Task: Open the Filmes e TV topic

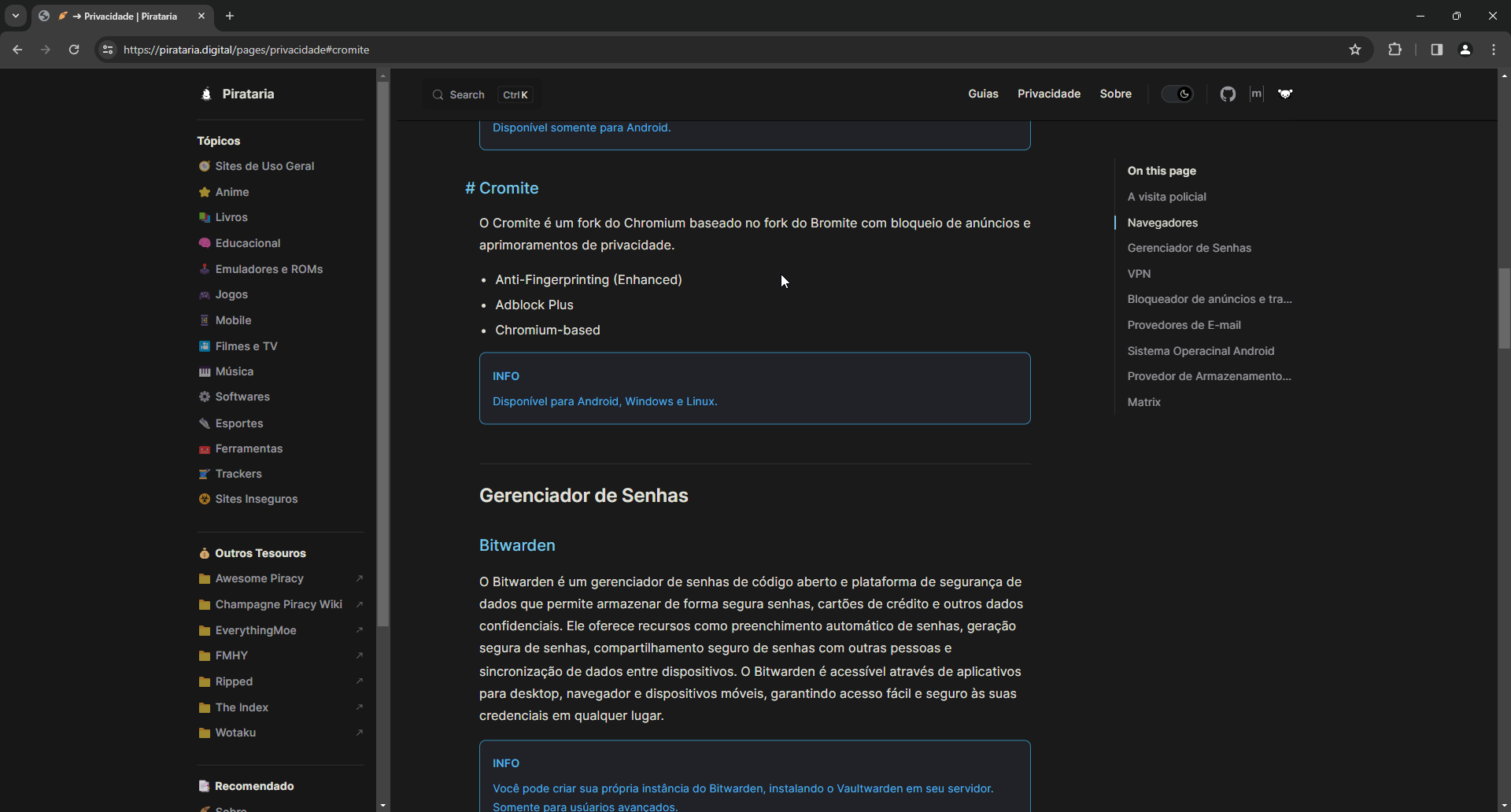Action: (246, 346)
